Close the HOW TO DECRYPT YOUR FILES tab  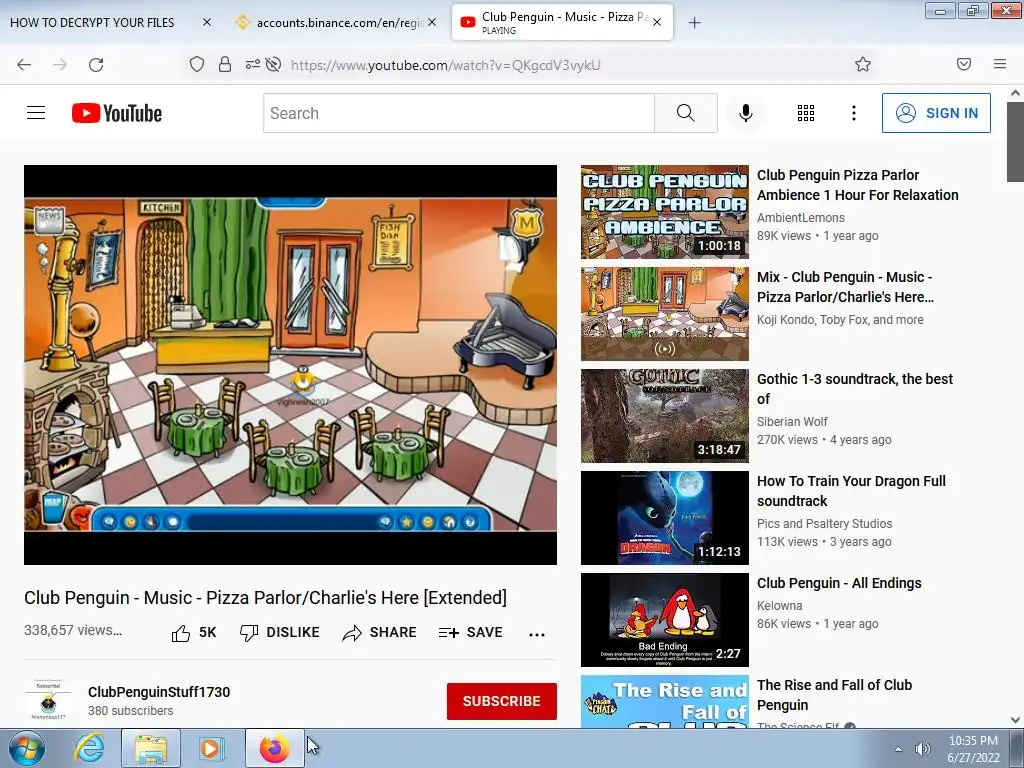206,22
